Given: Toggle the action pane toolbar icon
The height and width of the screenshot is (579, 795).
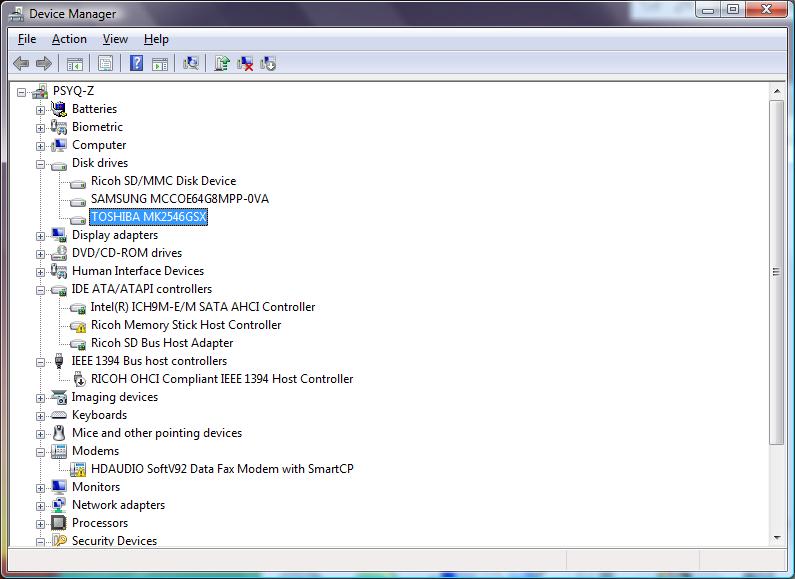Looking at the screenshot, I should click(x=160, y=64).
